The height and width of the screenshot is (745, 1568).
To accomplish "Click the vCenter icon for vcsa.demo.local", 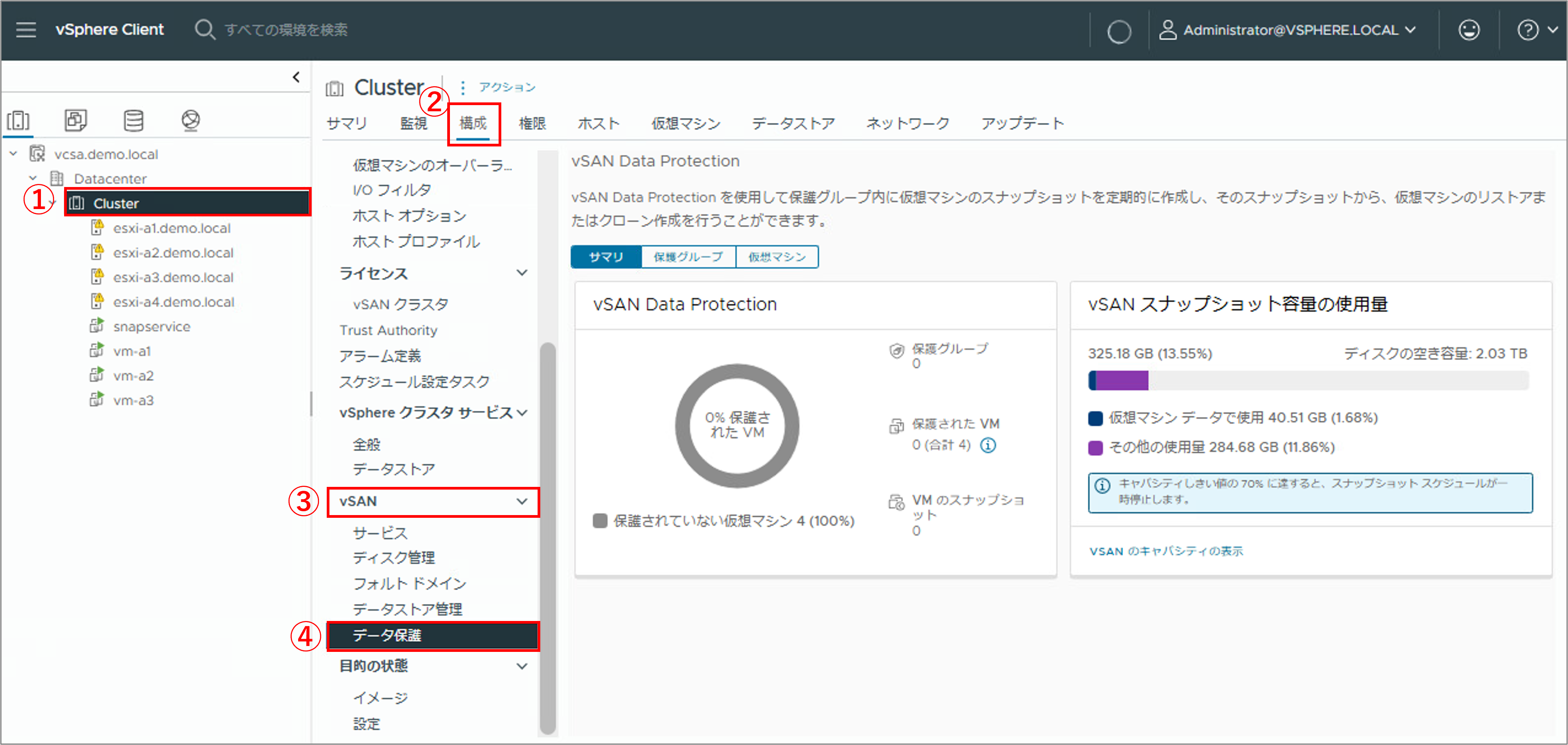I will [37, 153].
